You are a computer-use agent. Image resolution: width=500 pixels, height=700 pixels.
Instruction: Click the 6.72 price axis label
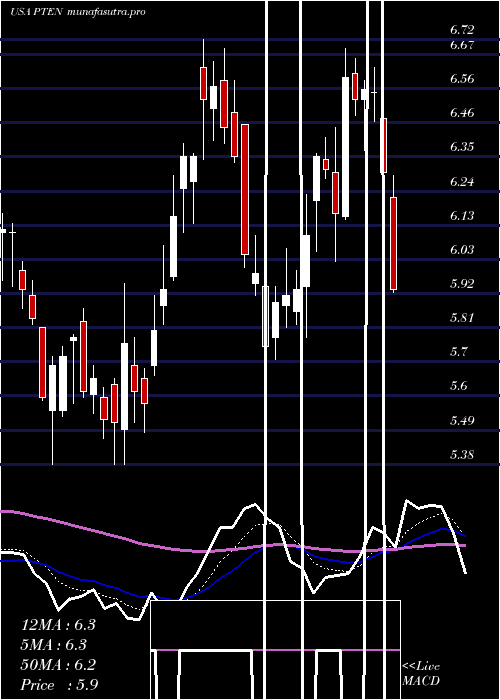click(x=462, y=30)
